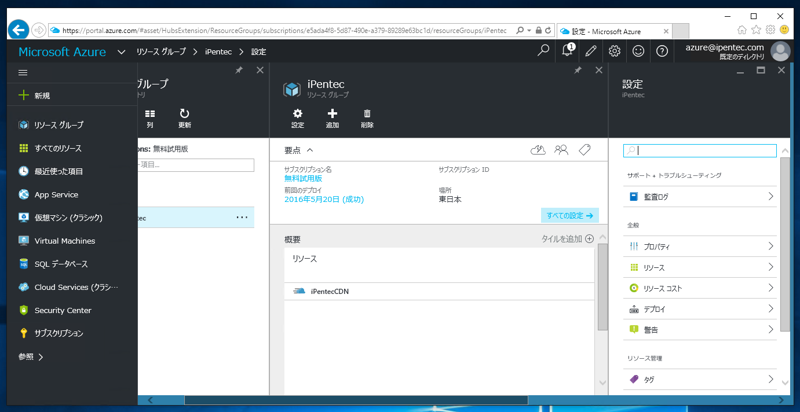
Task: Click the user account avatar
Action: (780, 51)
